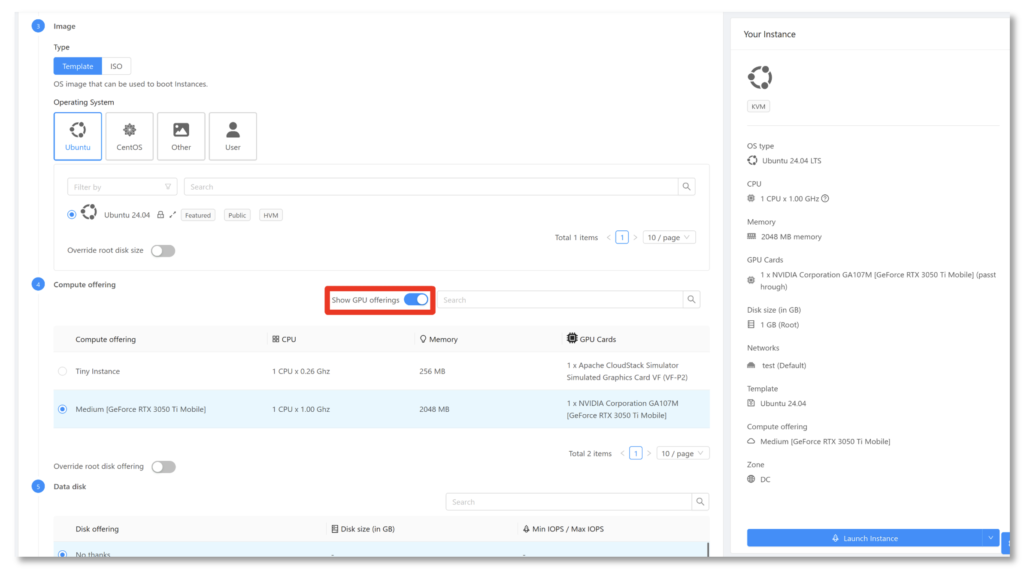1024x573 pixels.
Task: Enable Override root disk size switch
Action: [x=163, y=251]
